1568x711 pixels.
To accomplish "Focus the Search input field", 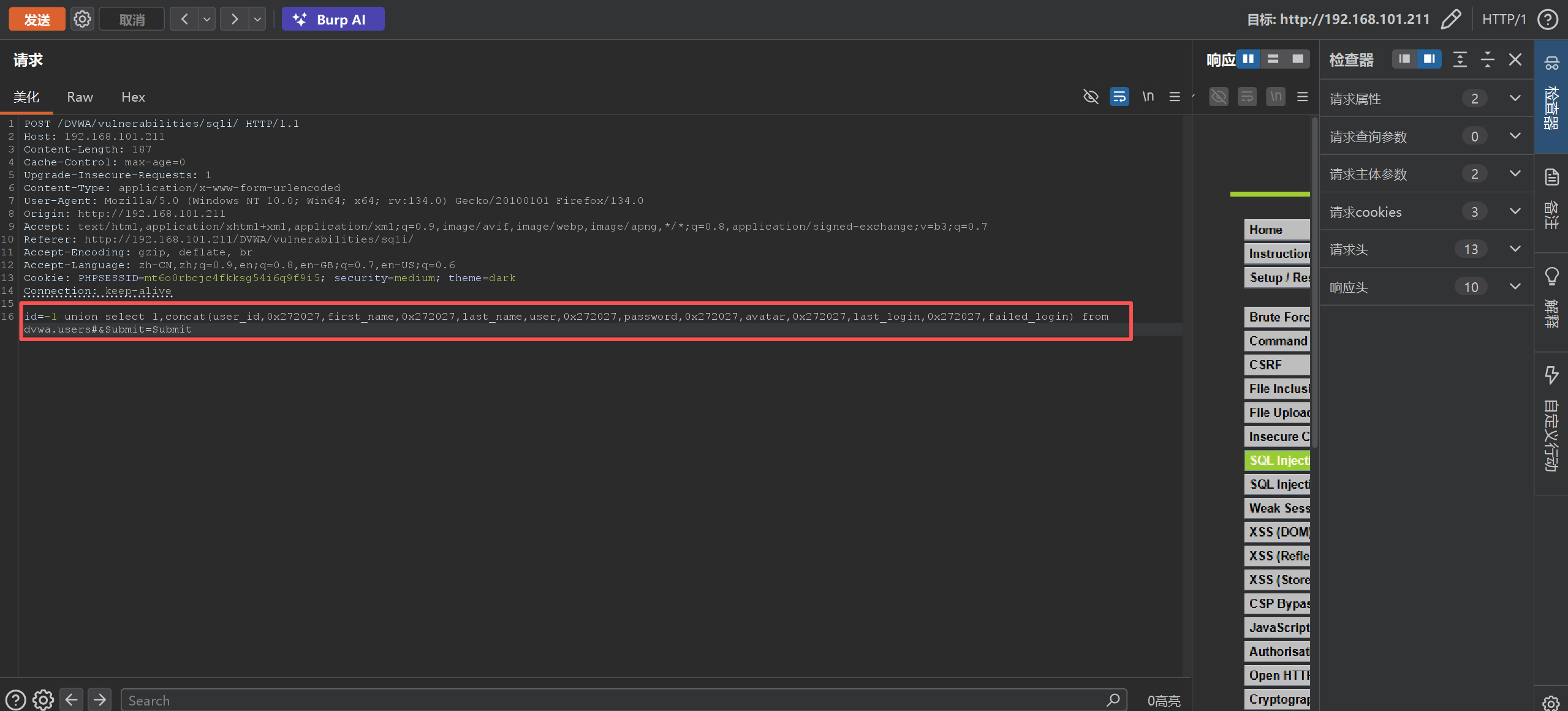I will click(x=613, y=700).
